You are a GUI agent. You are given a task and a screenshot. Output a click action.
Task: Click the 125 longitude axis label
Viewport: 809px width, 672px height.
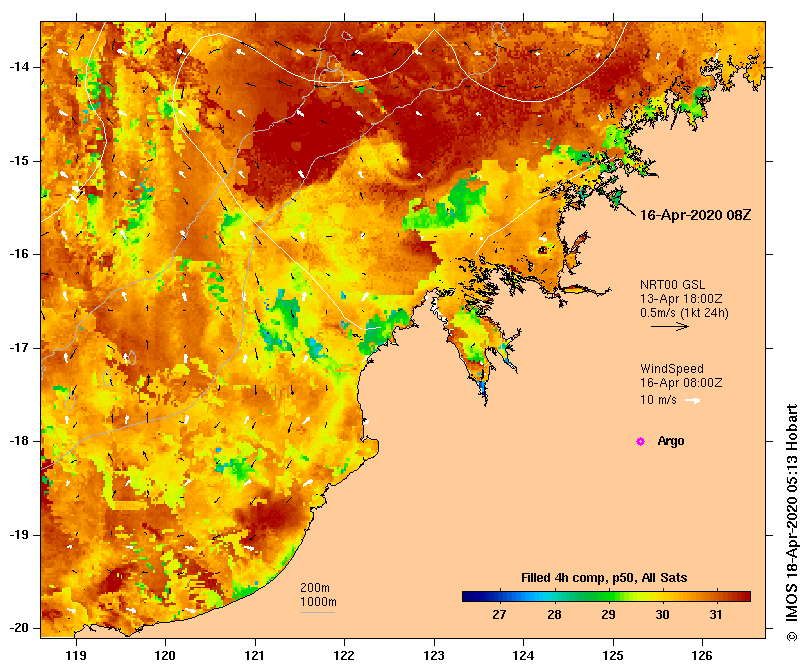[613, 656]
